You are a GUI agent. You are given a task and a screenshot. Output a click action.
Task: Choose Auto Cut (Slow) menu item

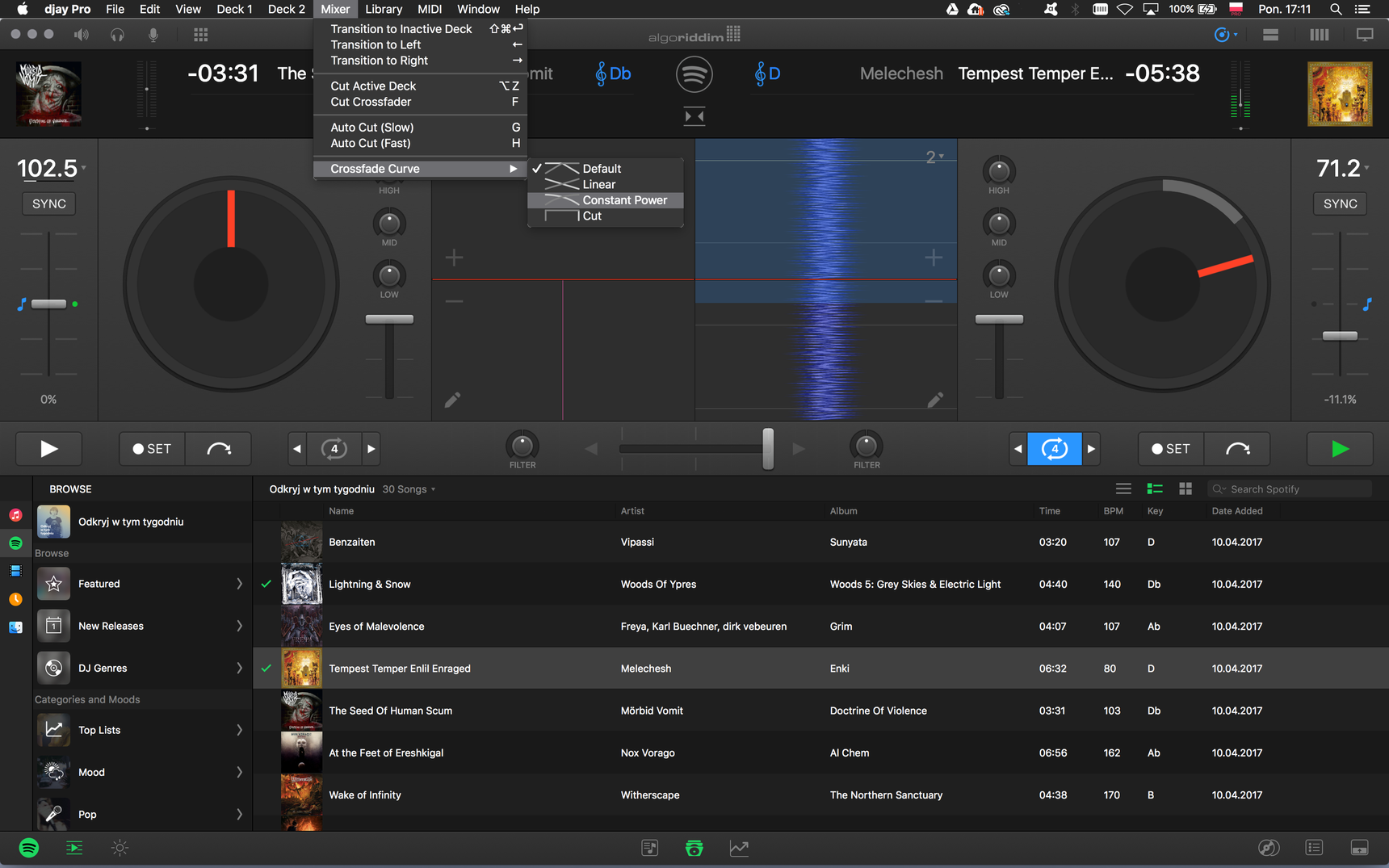click(x=420, y=128)
